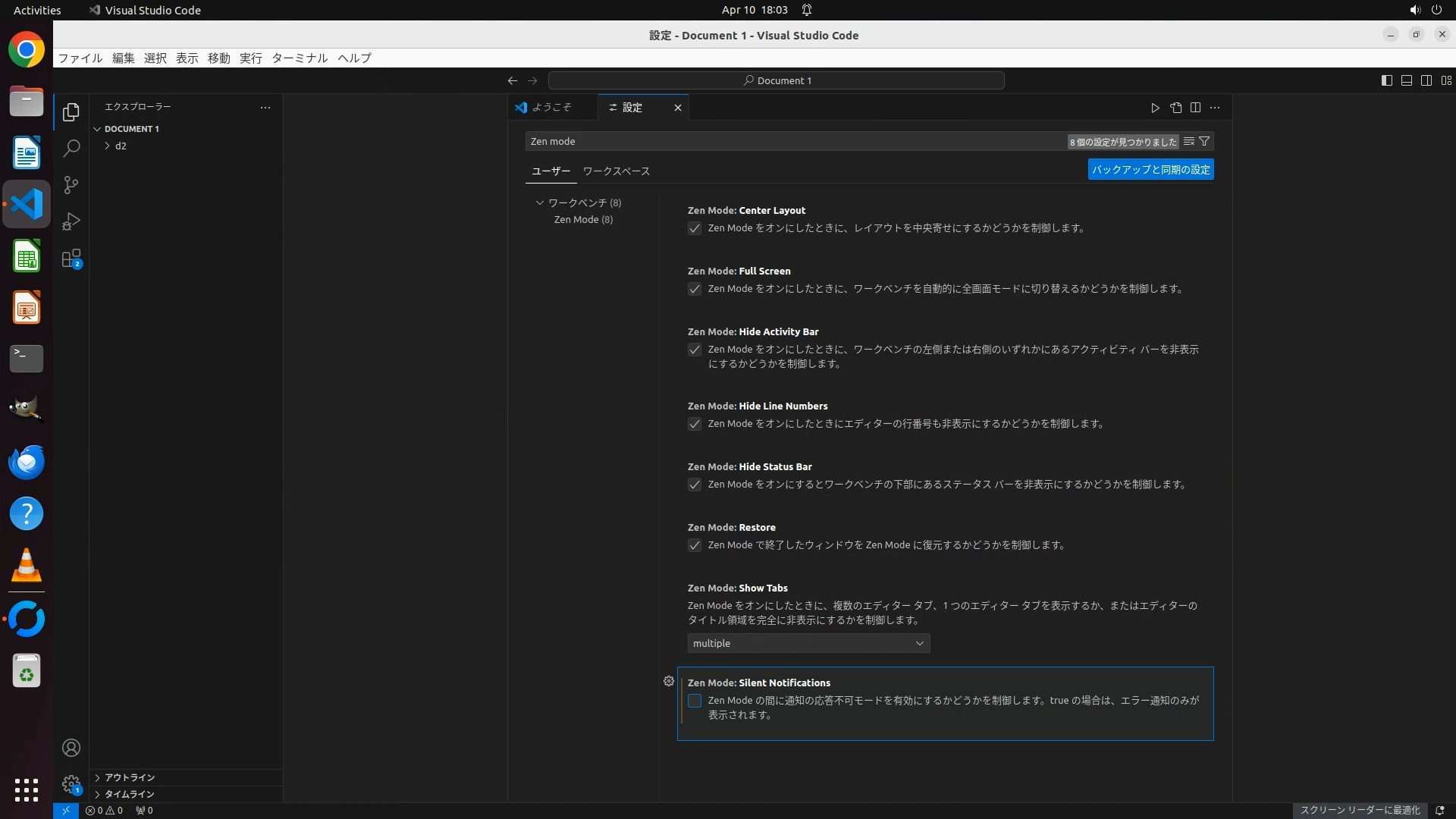Uncheck Zen Mode Center Layout
Screen dimensions: 1456x819
pos(695,228)
